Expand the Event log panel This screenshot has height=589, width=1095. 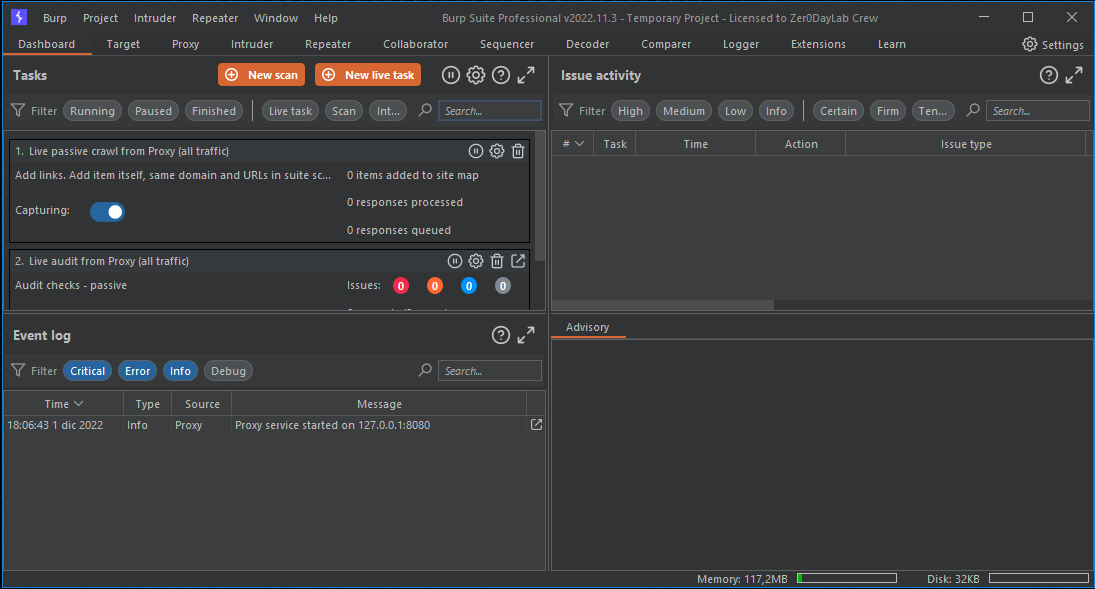click(x=526, y=335)
